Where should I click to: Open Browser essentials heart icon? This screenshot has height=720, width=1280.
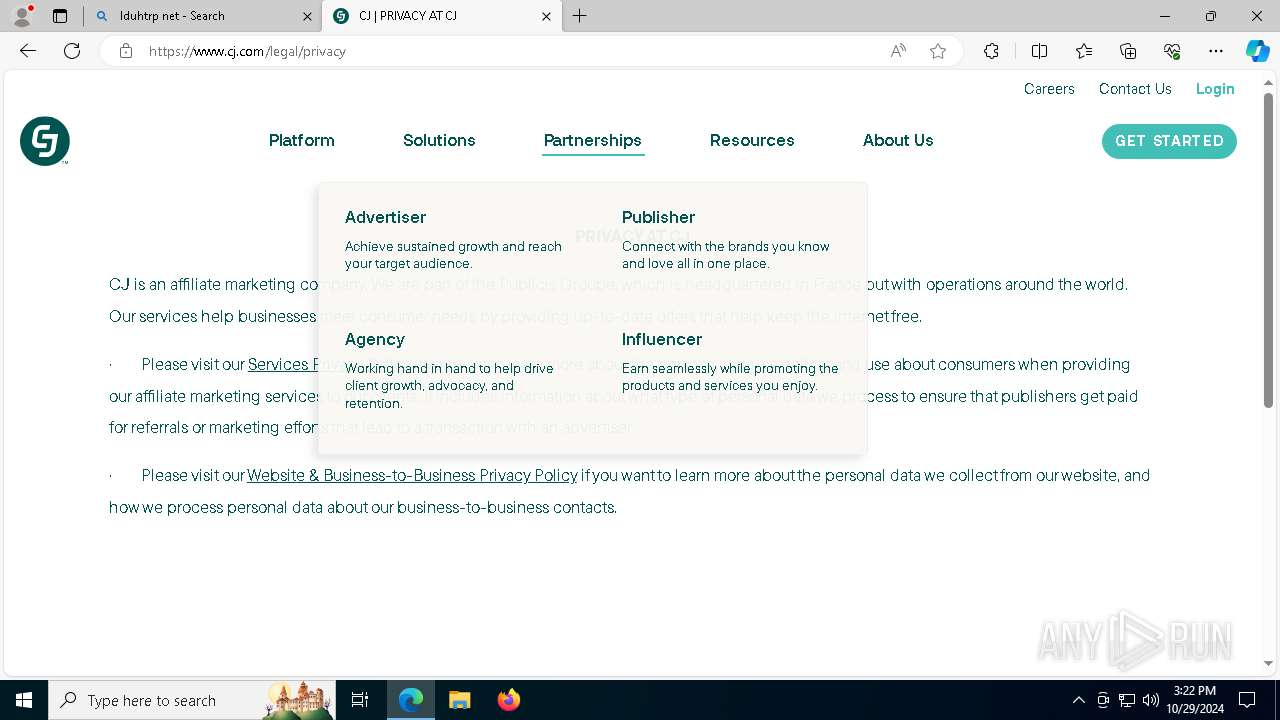(x=1172, y=51)
